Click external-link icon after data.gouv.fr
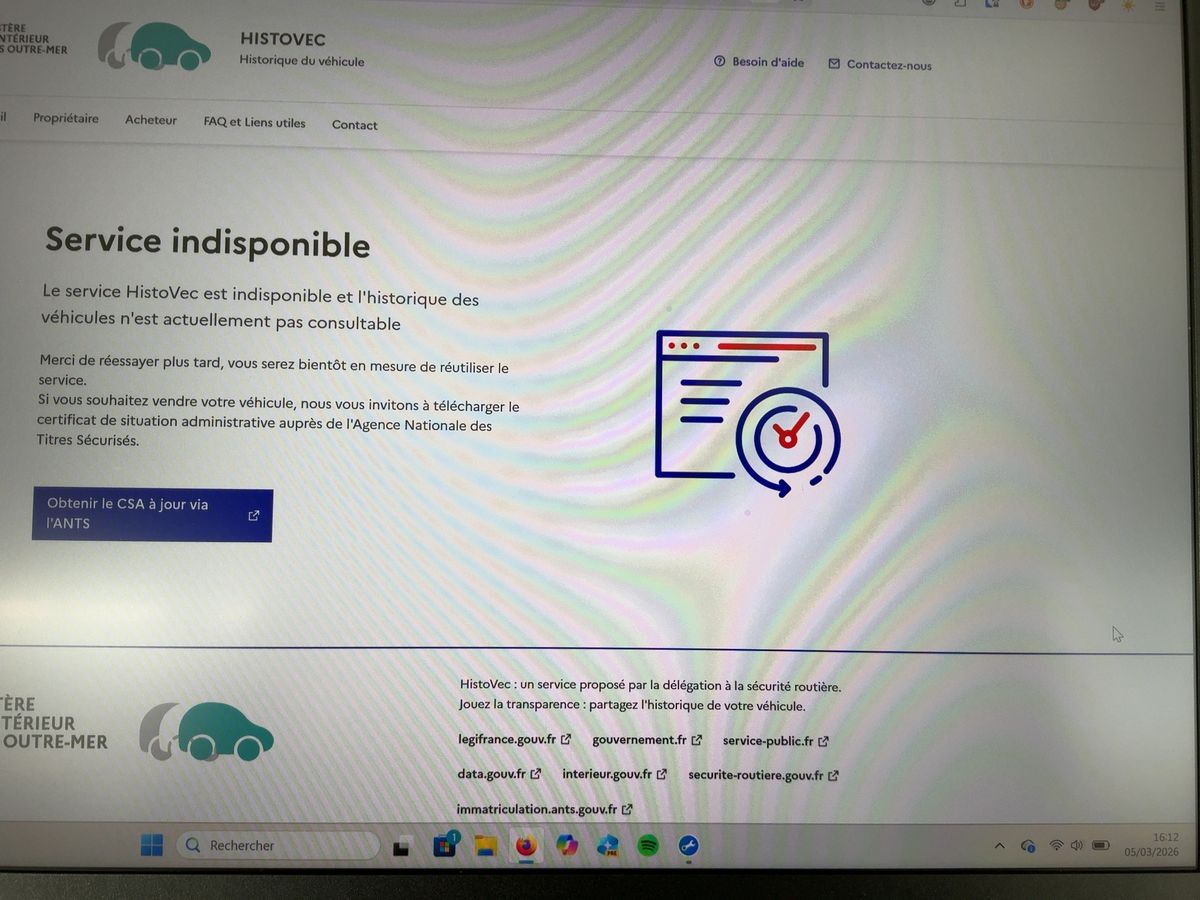Viewport: 1200px width, 900px height. [536, 774]
